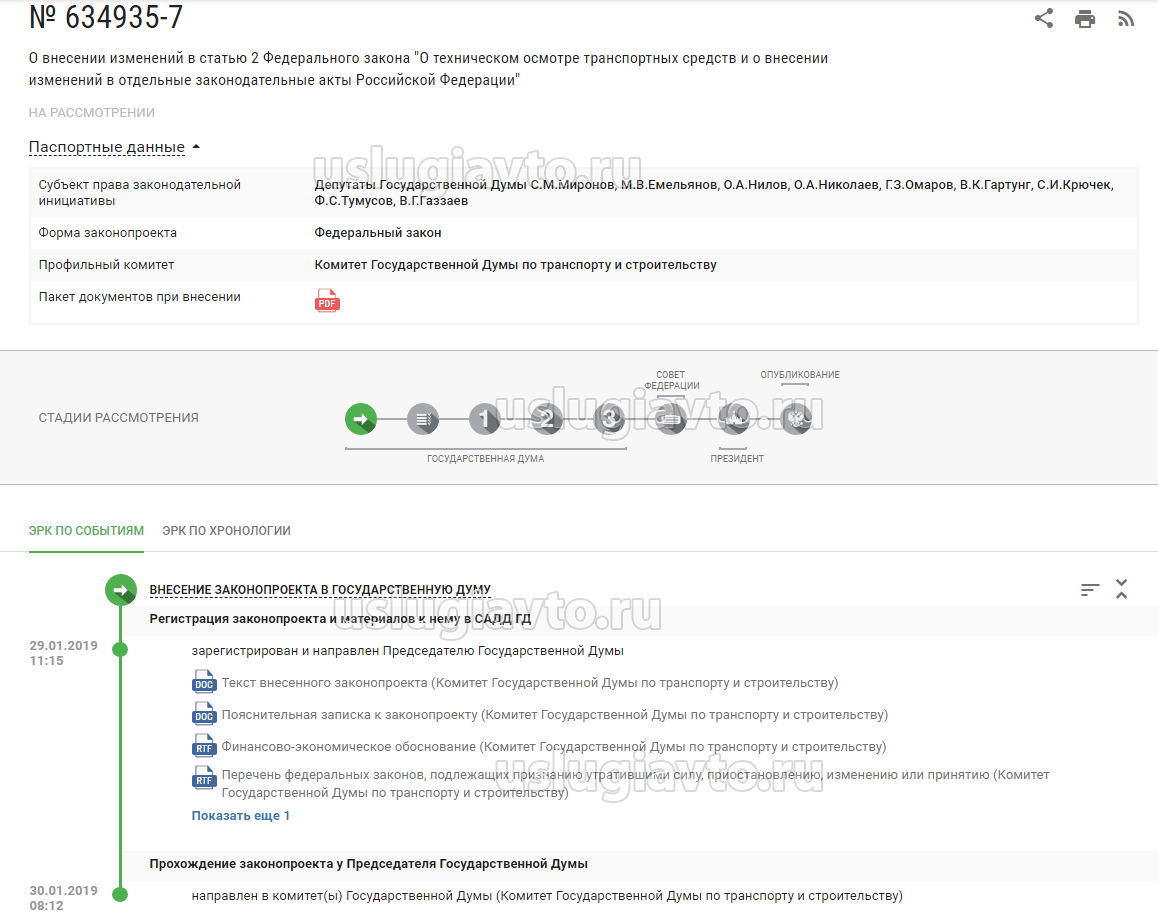This screenshot has width=1158, height=913.
Task: Open the RTF icon for financial justification
Action: tap(204, 747)
